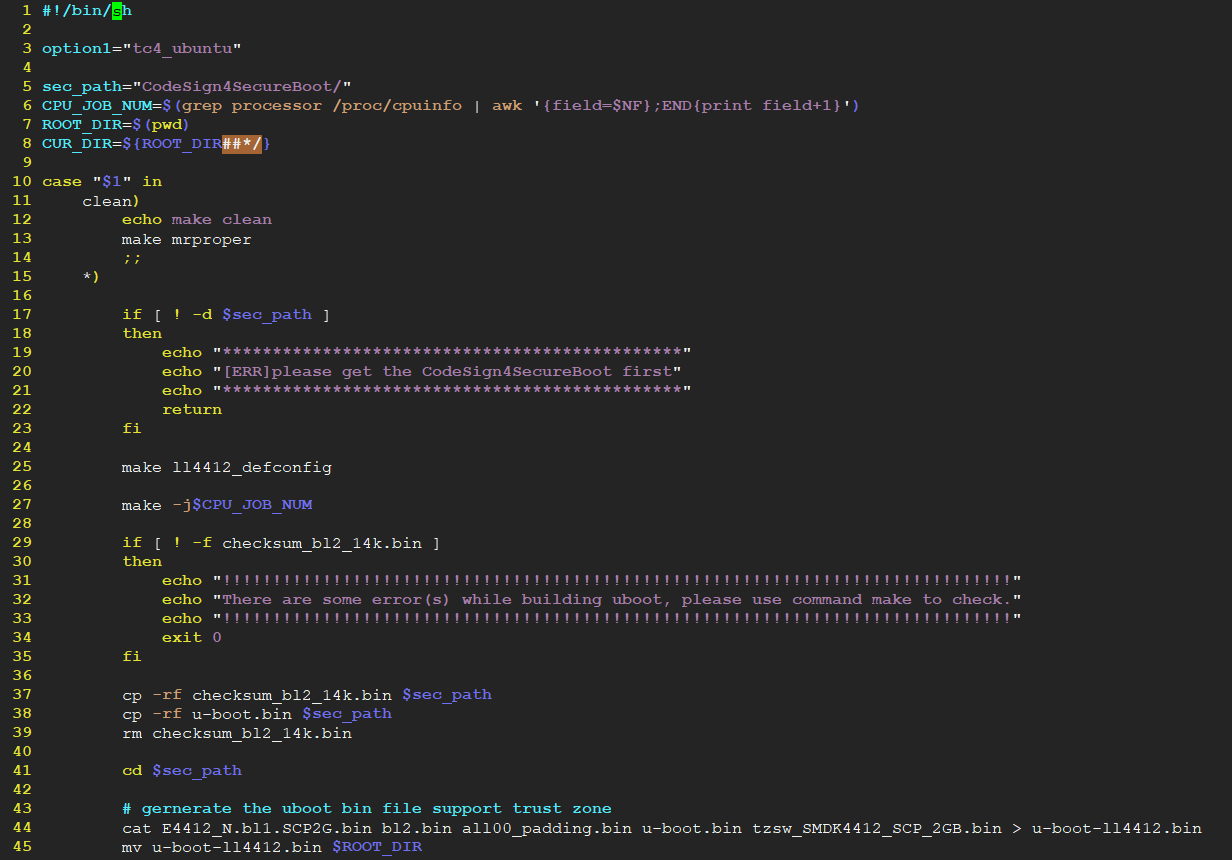Click the "fi" on line 23
This screenshot has width=1232, height=860.
coord(132,428)
